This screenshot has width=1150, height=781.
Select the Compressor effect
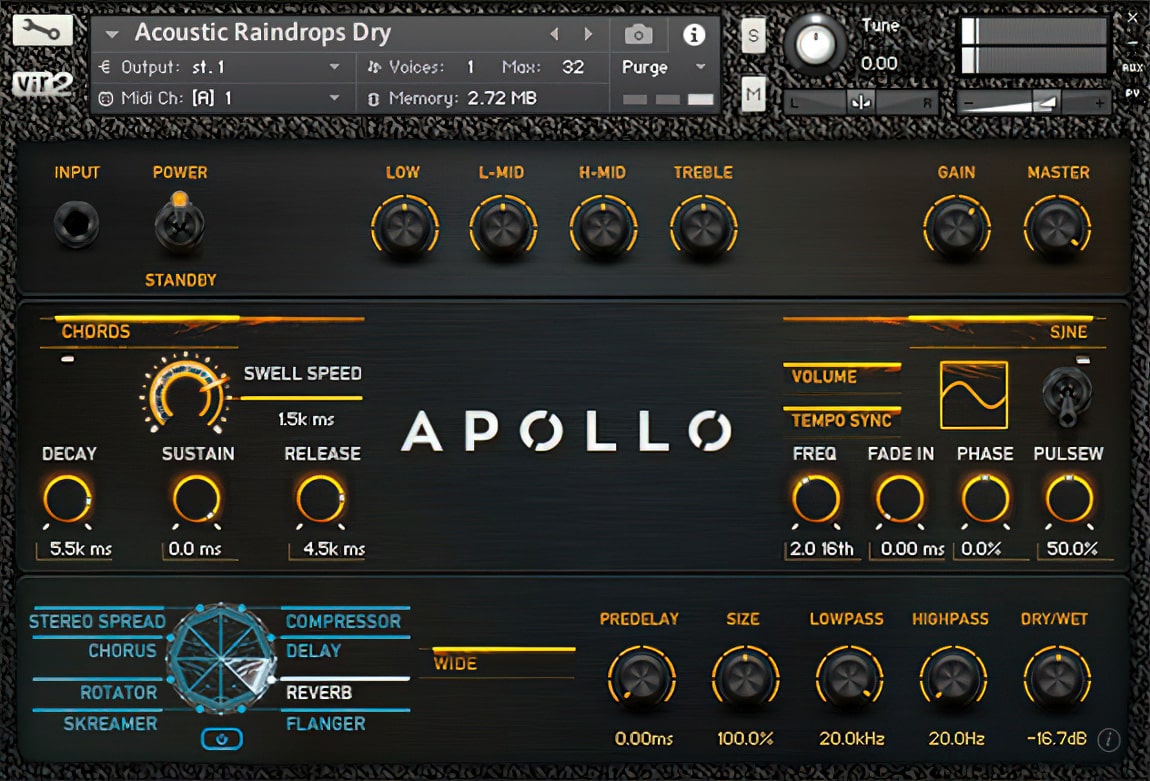[x=343, y=622]
